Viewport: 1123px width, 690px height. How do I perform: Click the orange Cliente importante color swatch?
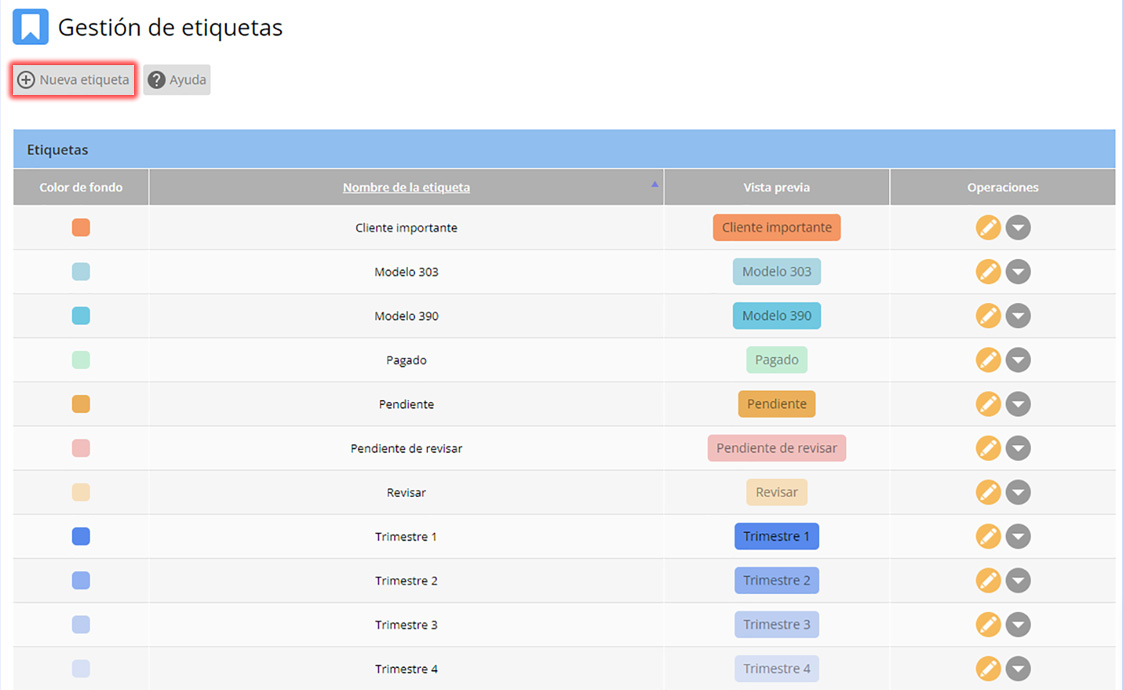pyautogui.click(x=81, y=228)
